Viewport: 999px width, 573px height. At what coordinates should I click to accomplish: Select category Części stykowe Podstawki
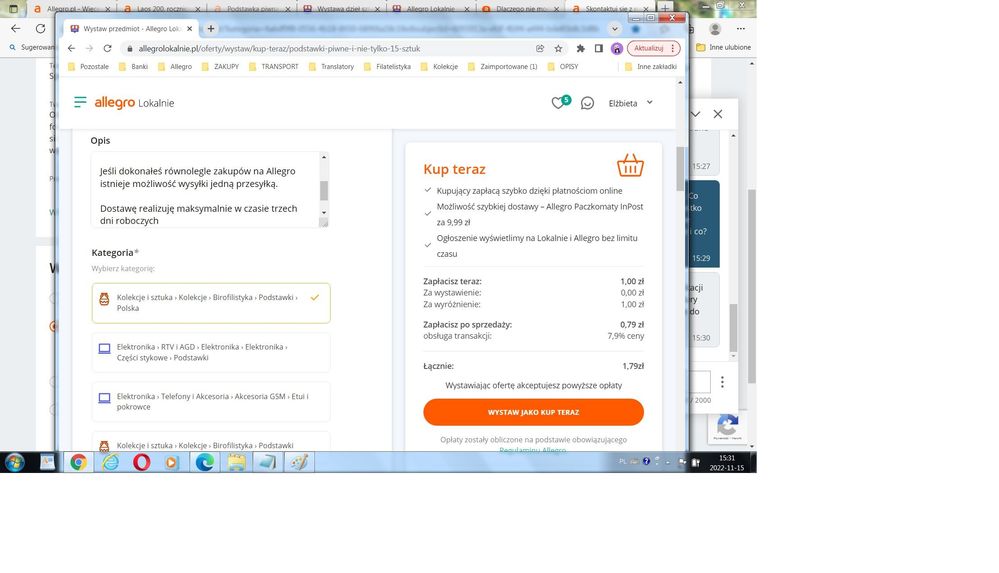211,352
